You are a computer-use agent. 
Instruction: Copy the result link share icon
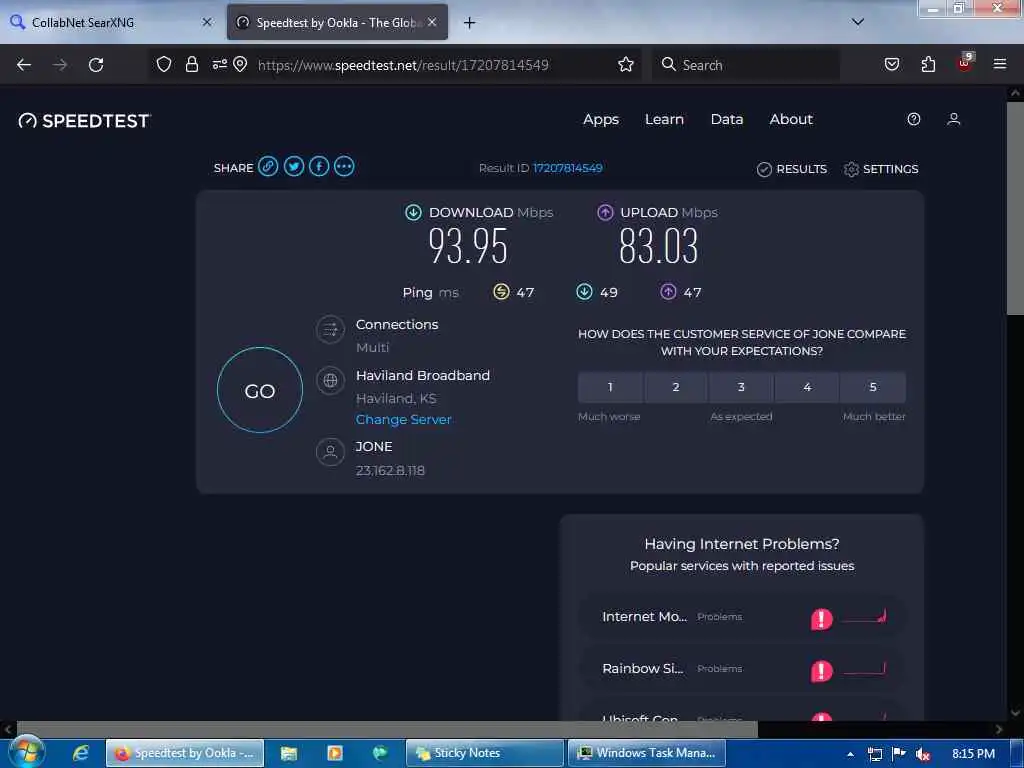268,167
